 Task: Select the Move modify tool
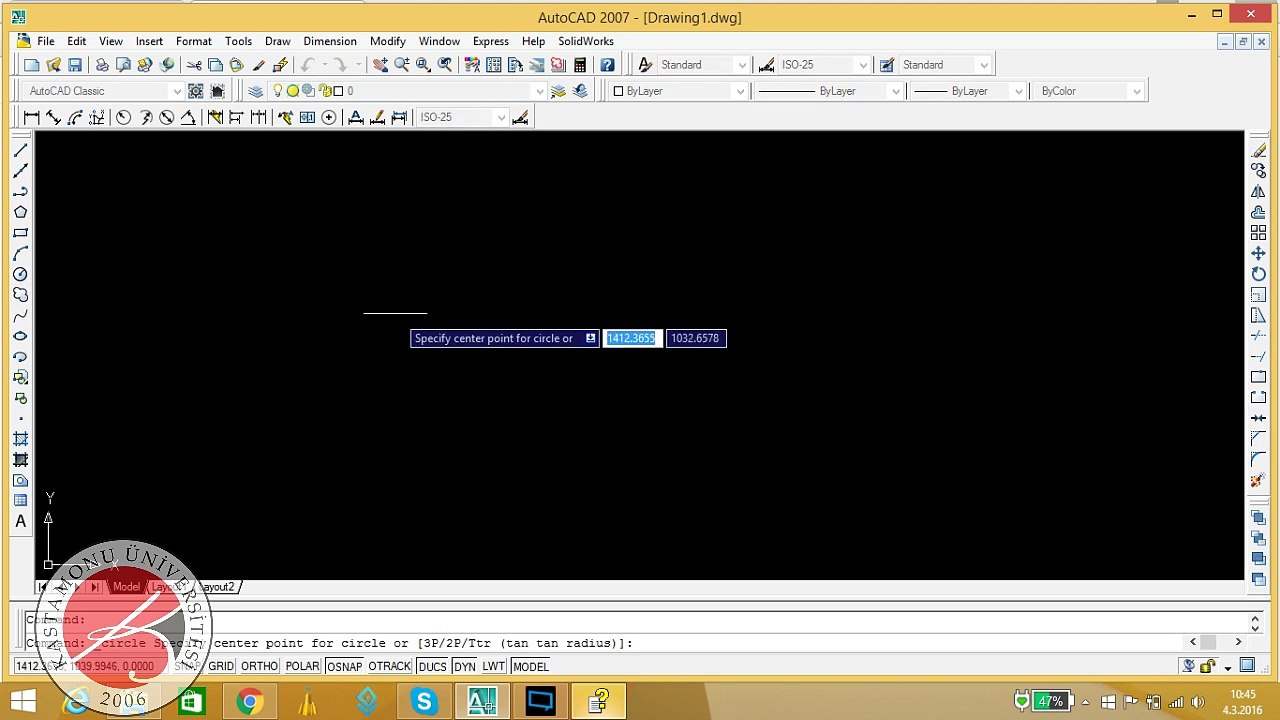[1258, 253]
